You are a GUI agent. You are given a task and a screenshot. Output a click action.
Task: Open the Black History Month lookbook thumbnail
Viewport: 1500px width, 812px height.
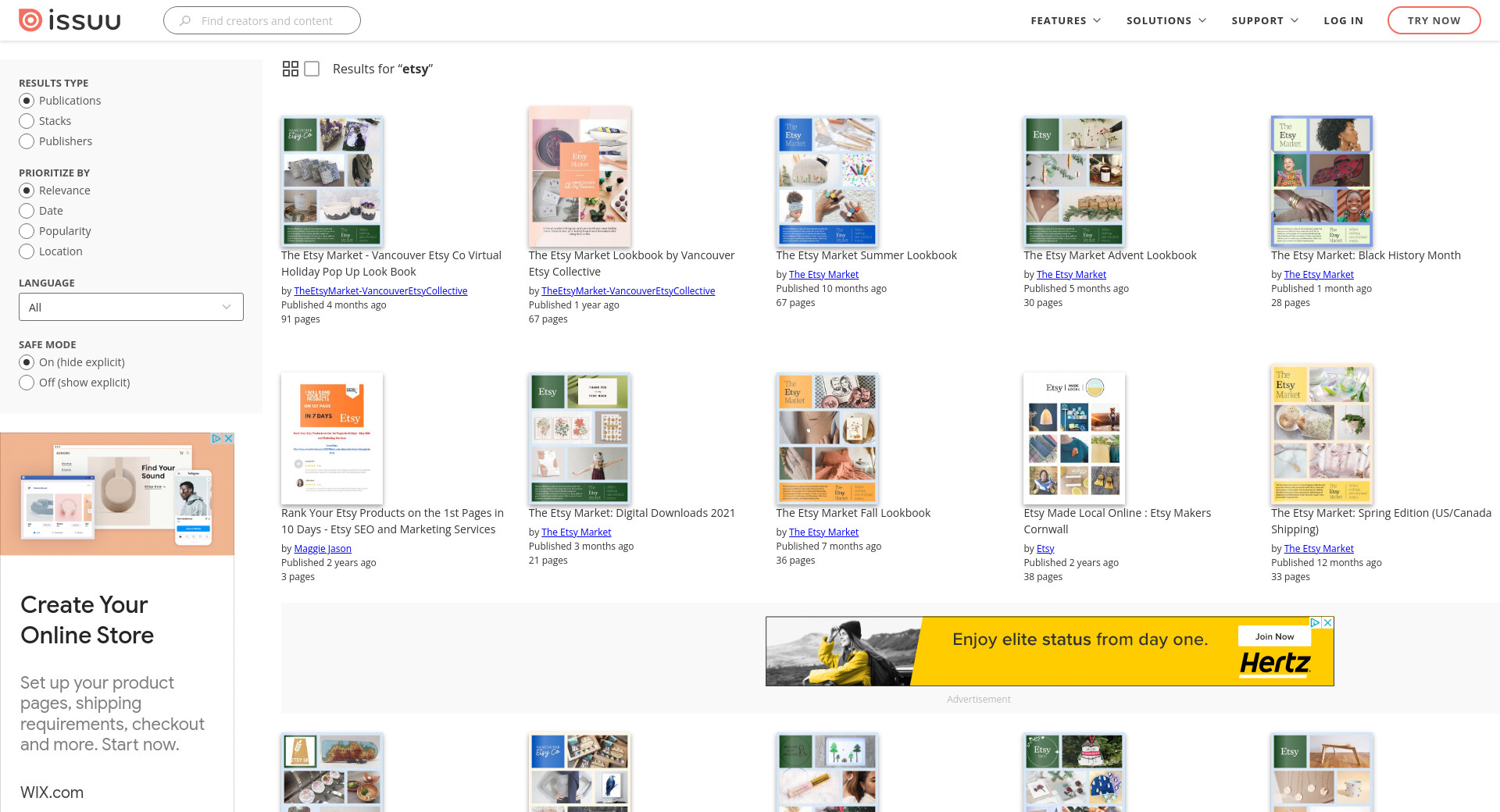(1321, 181)
